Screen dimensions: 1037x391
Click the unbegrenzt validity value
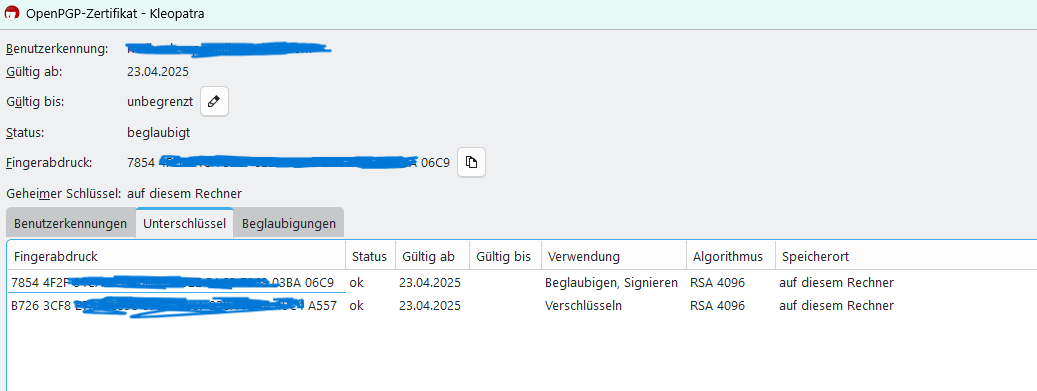point(160,102)
